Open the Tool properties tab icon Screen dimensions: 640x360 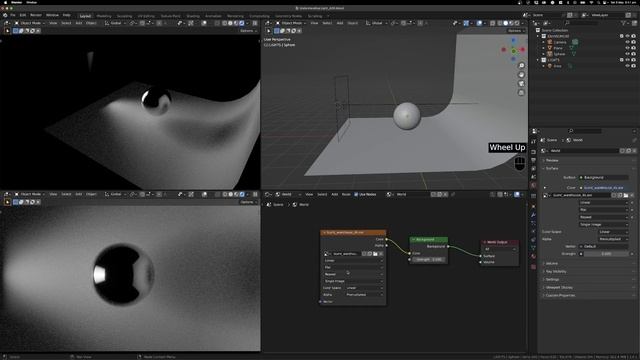[533, 141]
